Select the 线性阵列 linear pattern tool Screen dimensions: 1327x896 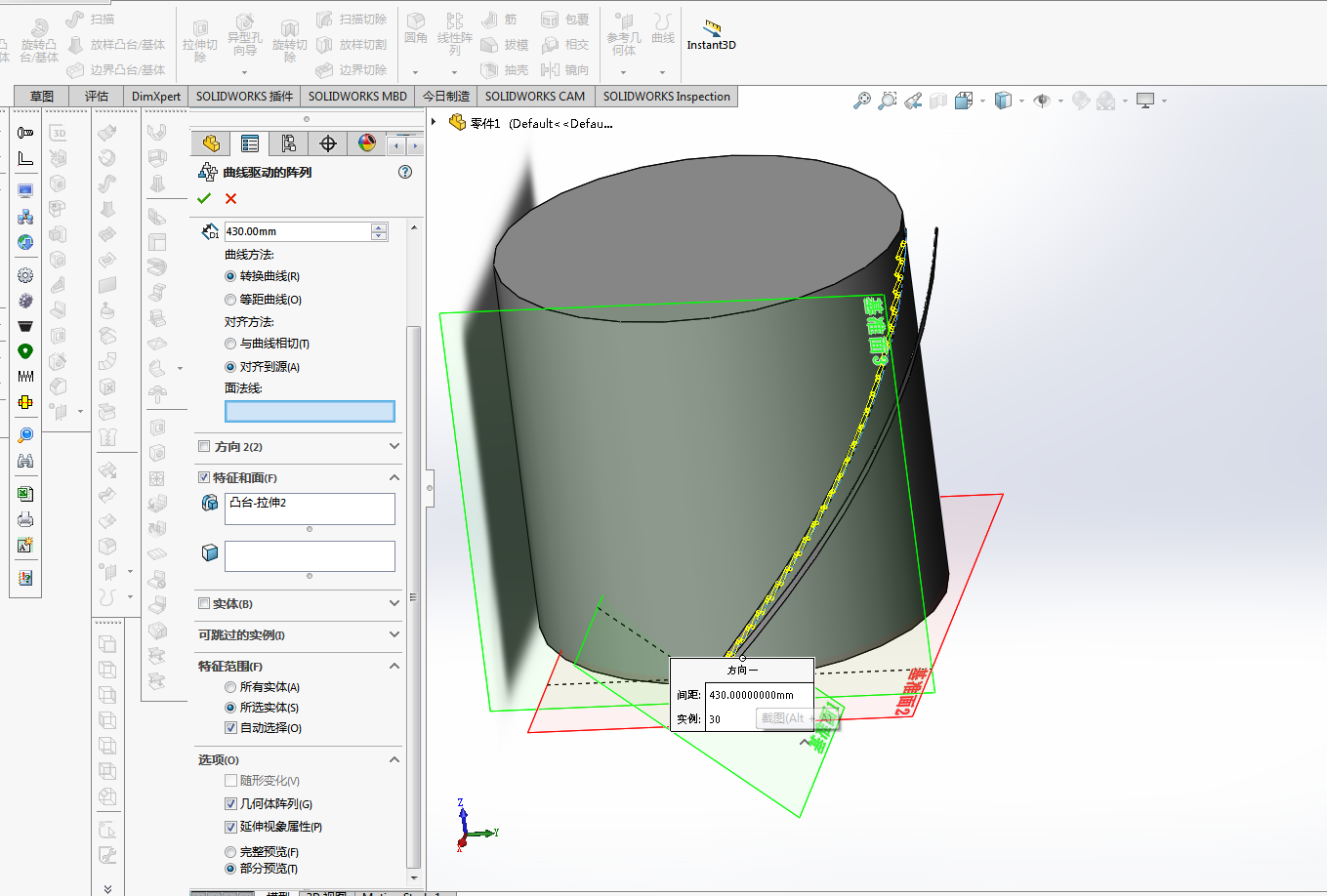tap(454, 34)
